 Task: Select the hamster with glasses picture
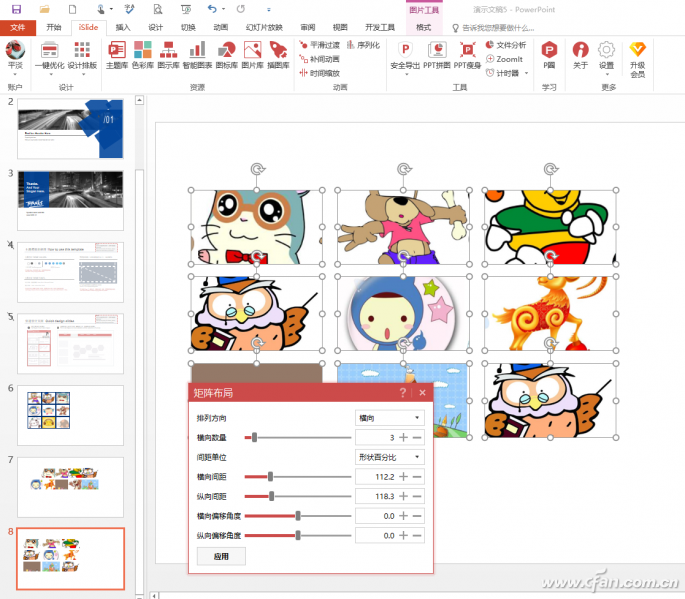256,227
